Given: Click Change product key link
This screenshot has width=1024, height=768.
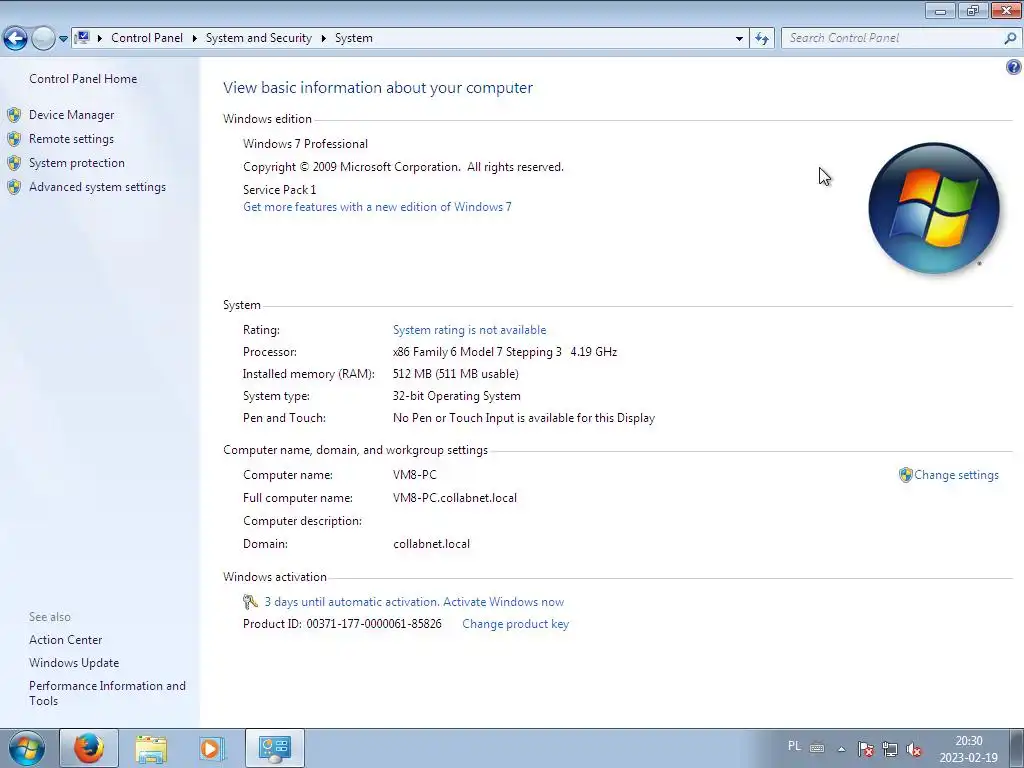Looking at the screenshot, I should pyautogui.click(x=516, y=624).
